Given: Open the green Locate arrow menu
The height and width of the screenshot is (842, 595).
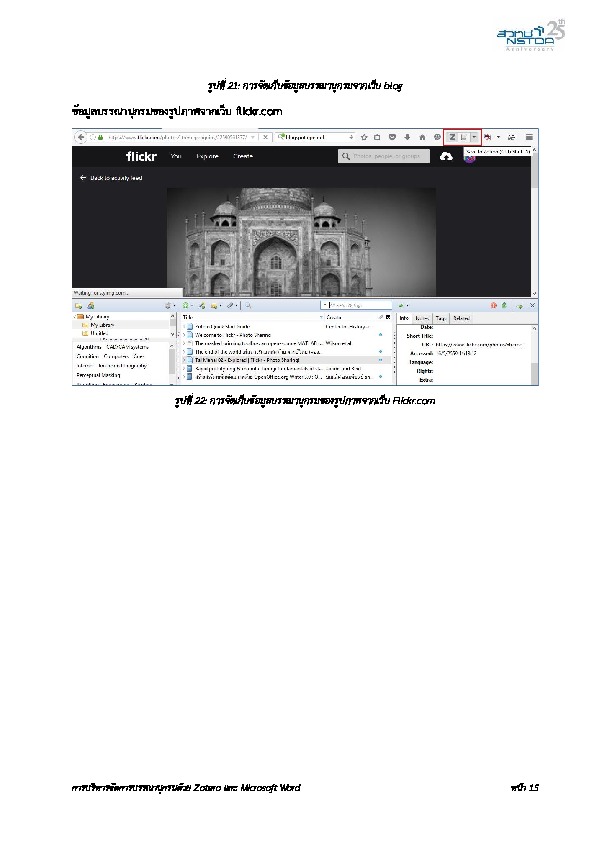Looking at the screenshot, I should click(x=403, y=306).
